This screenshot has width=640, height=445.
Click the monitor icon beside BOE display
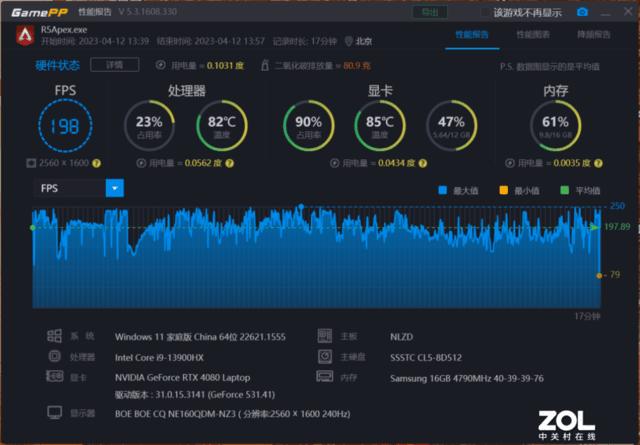point(55,412)
